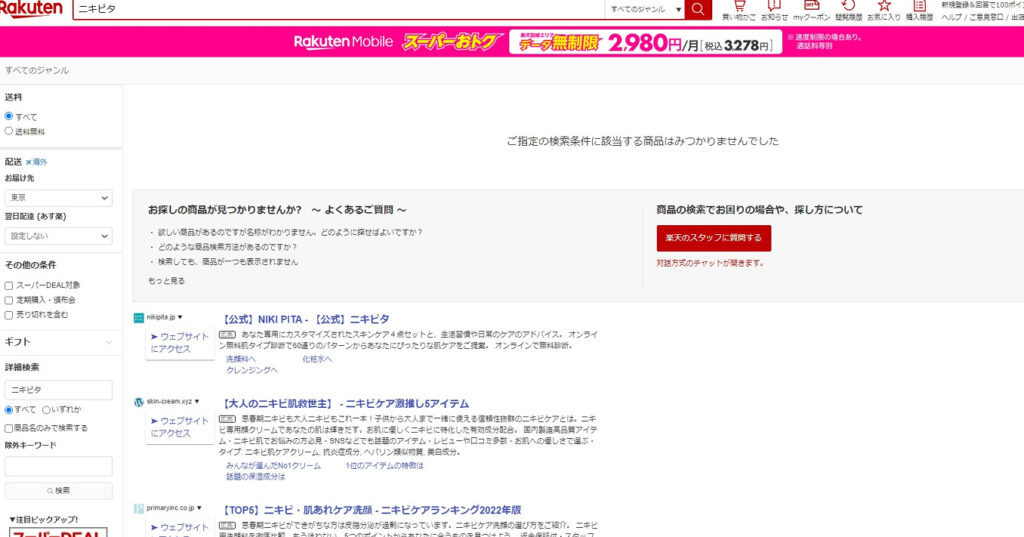The height and width of the screenshot is (537, 1024).
Task: Select the 送料無料 free shipping radio
Action: click(8, 131)
